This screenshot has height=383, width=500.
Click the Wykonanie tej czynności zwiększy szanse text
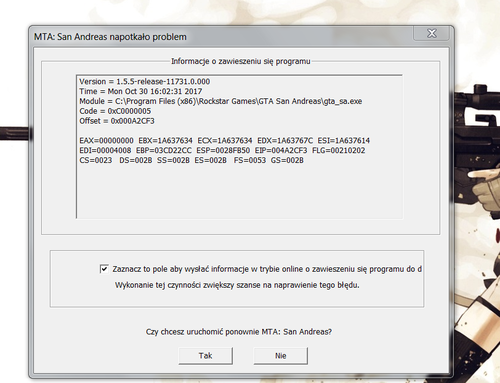[237, 285]
